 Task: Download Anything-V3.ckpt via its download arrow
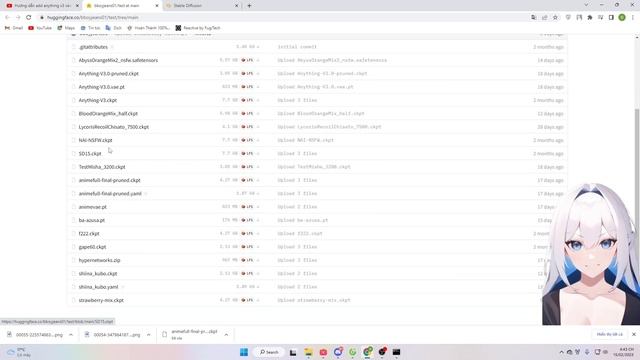coord(258,100)
